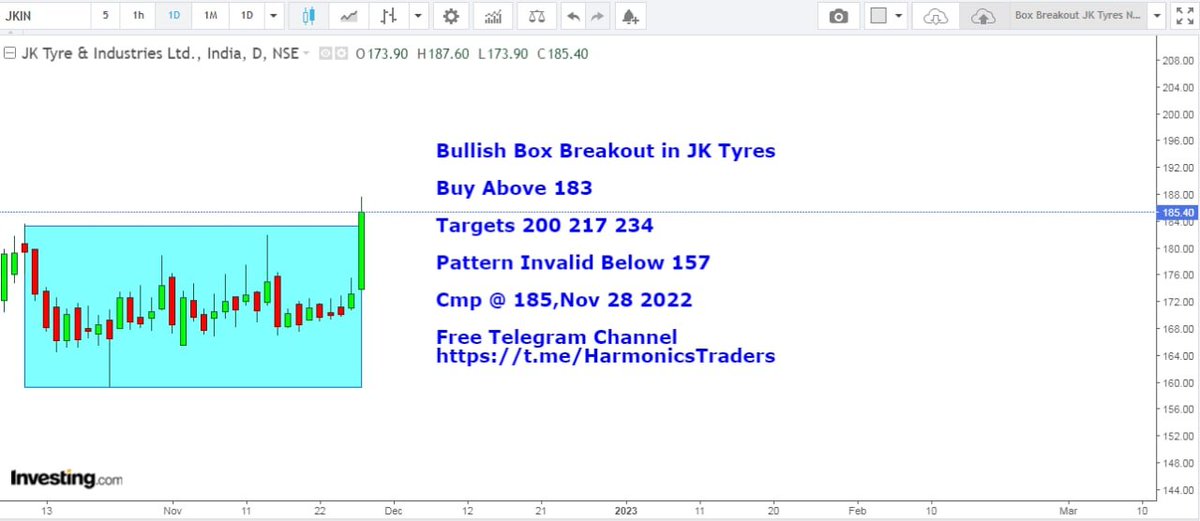This screenshot has width=1200, height=521.
Task: Save chart with cloud upload icon
Action: (x=983, y=16)
